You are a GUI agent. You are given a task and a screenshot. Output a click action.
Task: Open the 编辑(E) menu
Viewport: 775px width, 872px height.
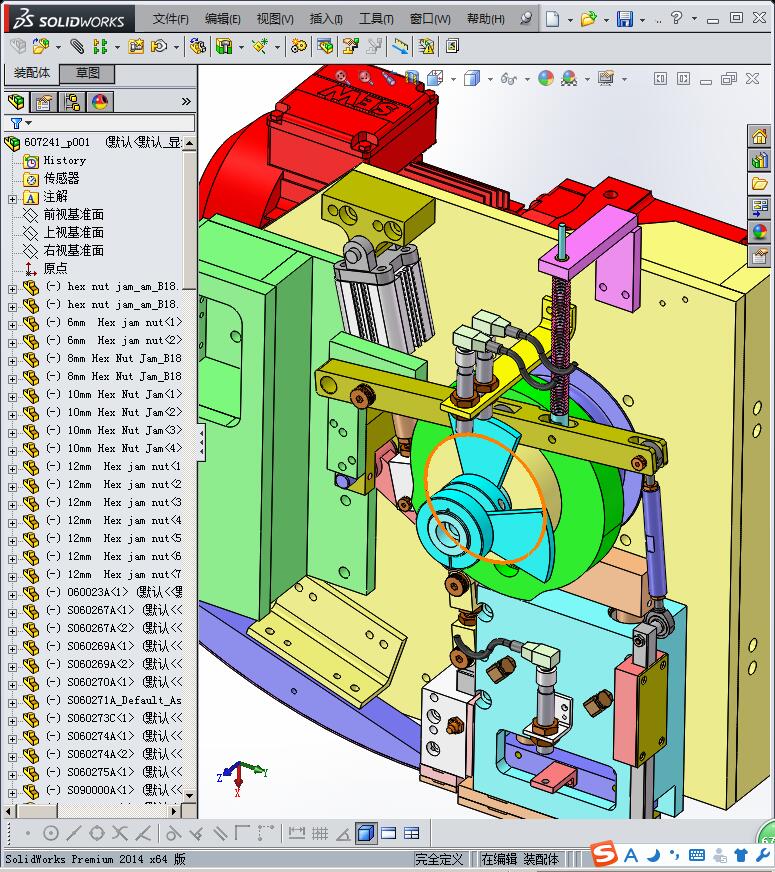222,19
